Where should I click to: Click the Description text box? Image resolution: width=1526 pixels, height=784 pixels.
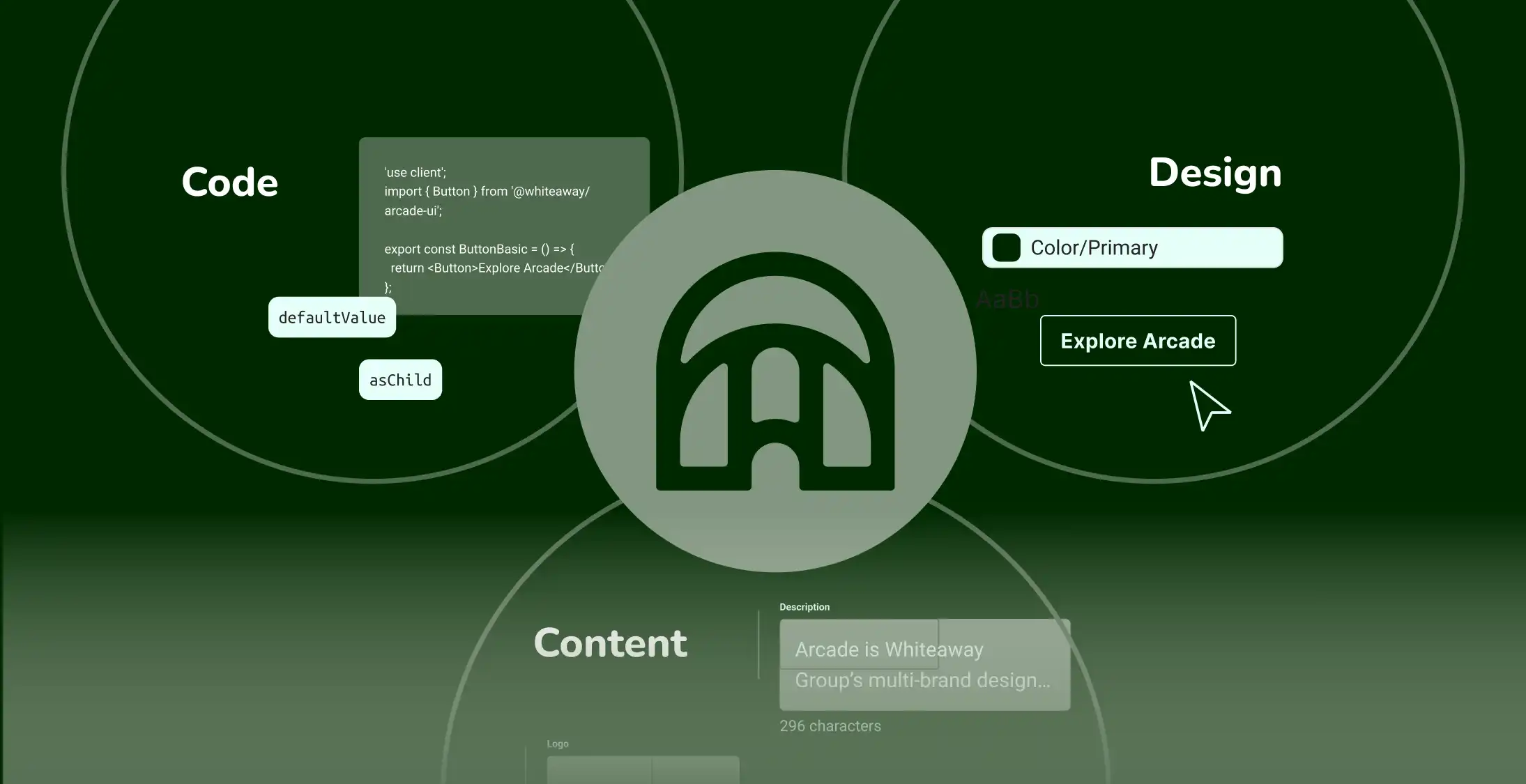click(x=924, y=665)
